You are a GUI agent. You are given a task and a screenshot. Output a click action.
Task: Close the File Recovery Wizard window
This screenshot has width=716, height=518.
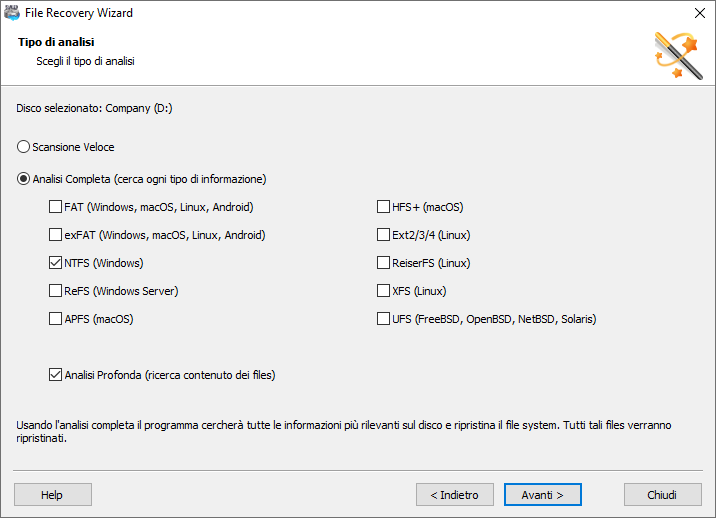(x=700, y=13)
